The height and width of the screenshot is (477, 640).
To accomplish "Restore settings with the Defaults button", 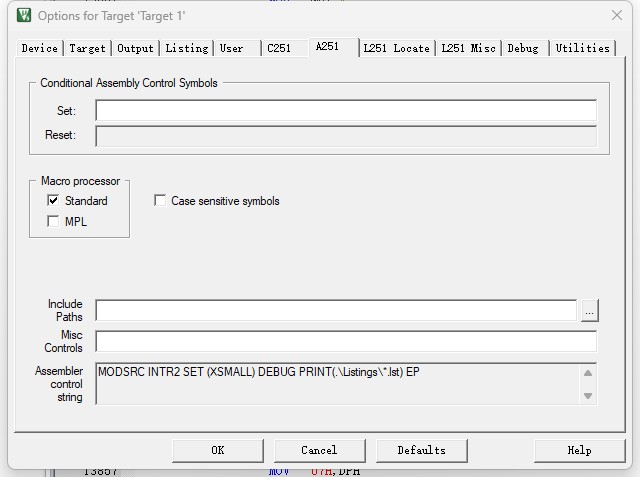I will (x=422, y=450).
